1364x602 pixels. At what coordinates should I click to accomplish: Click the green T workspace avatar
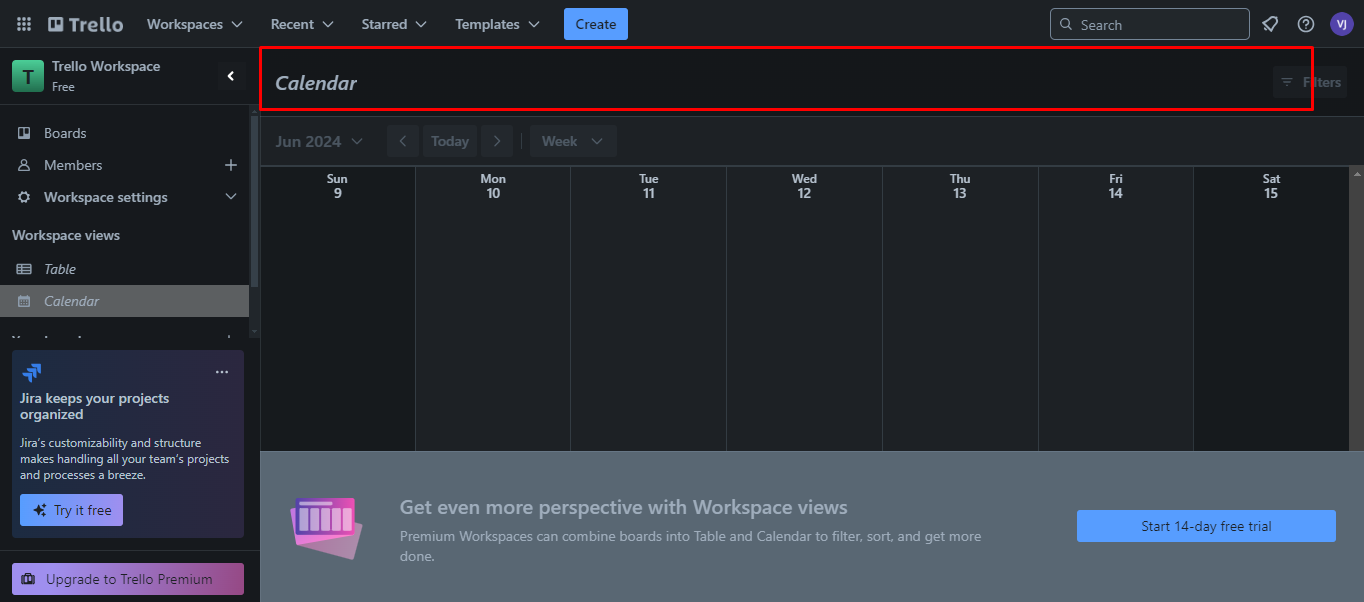click(x=28, y=76)
